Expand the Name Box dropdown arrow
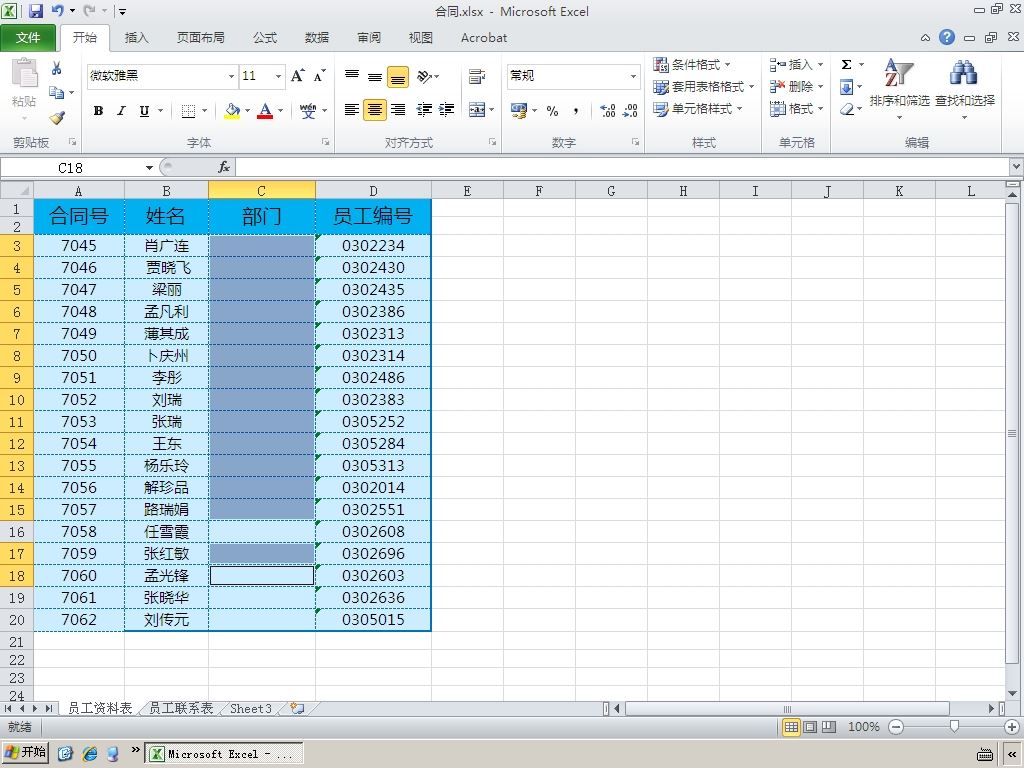This screenshot has height=768, width=1024. pyautogui.click(x=150, y=168)
